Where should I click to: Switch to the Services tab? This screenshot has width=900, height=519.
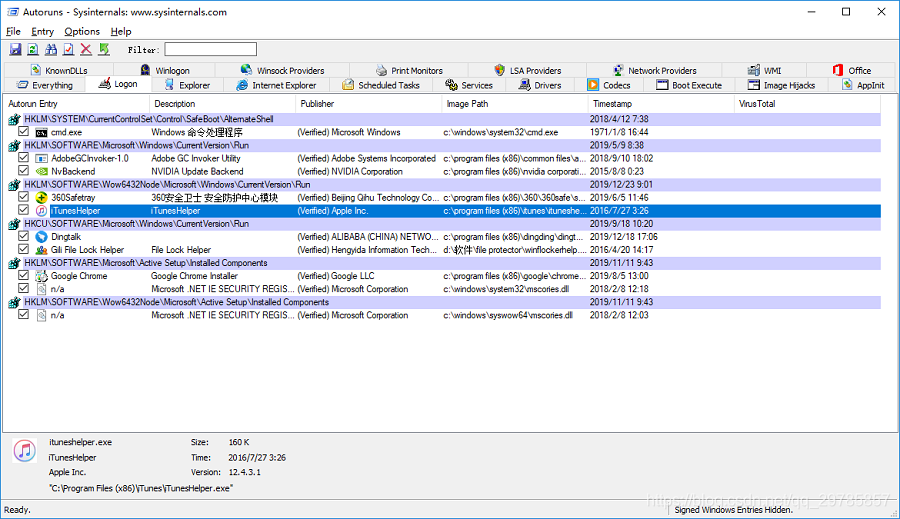[469, 85]
